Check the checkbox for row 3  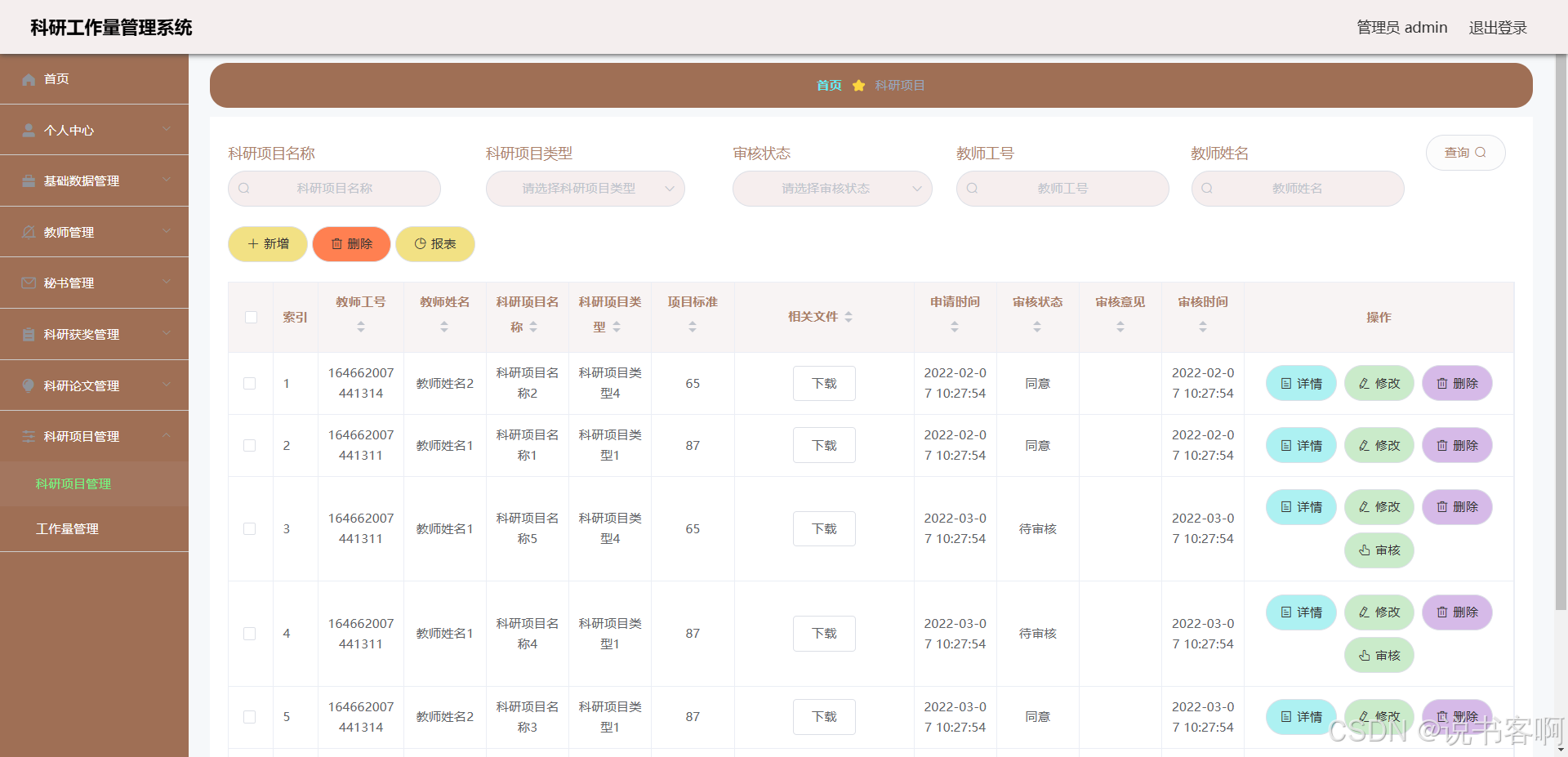point(250,529)
